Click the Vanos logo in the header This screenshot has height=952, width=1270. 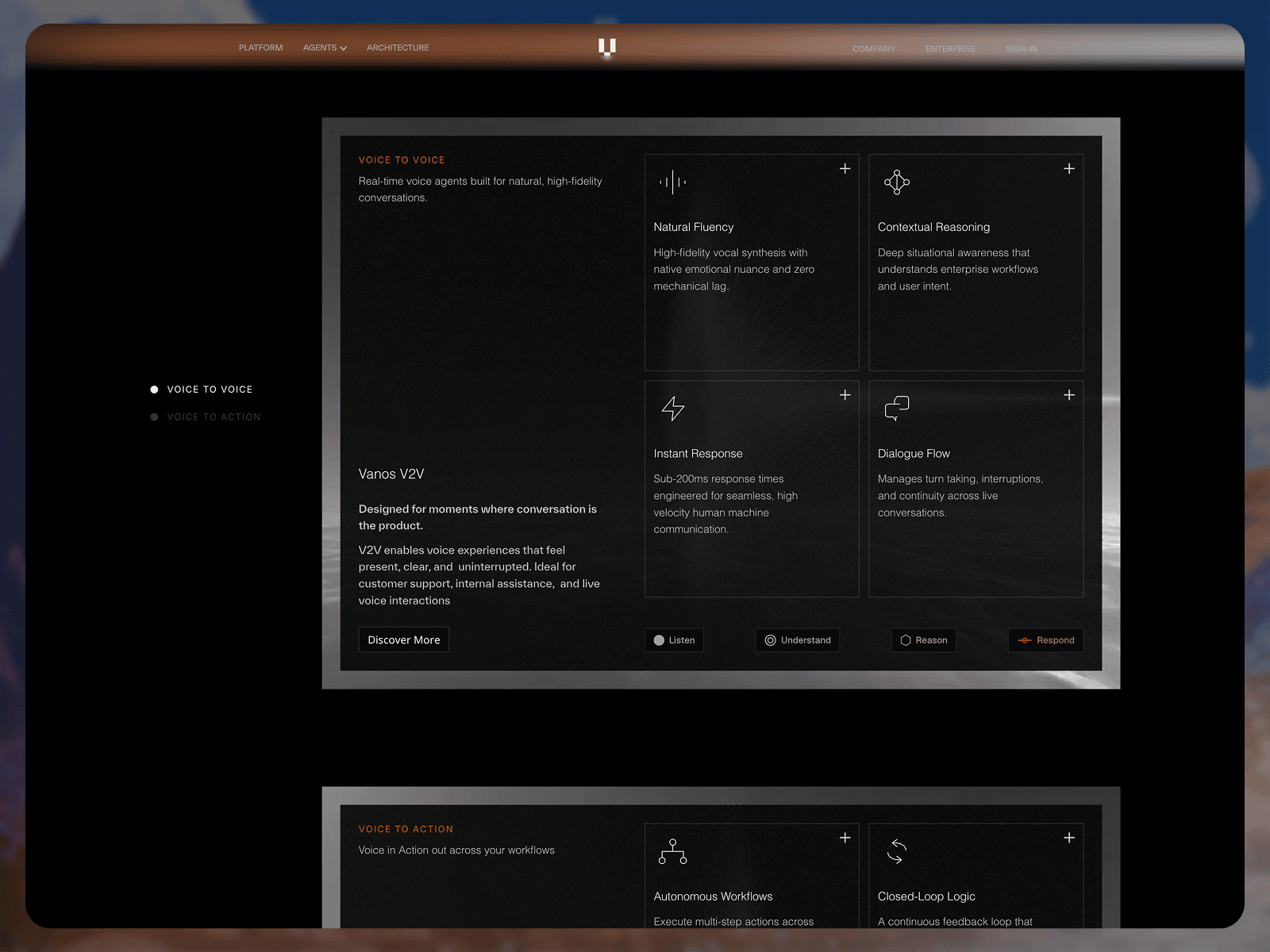point(607,48)
